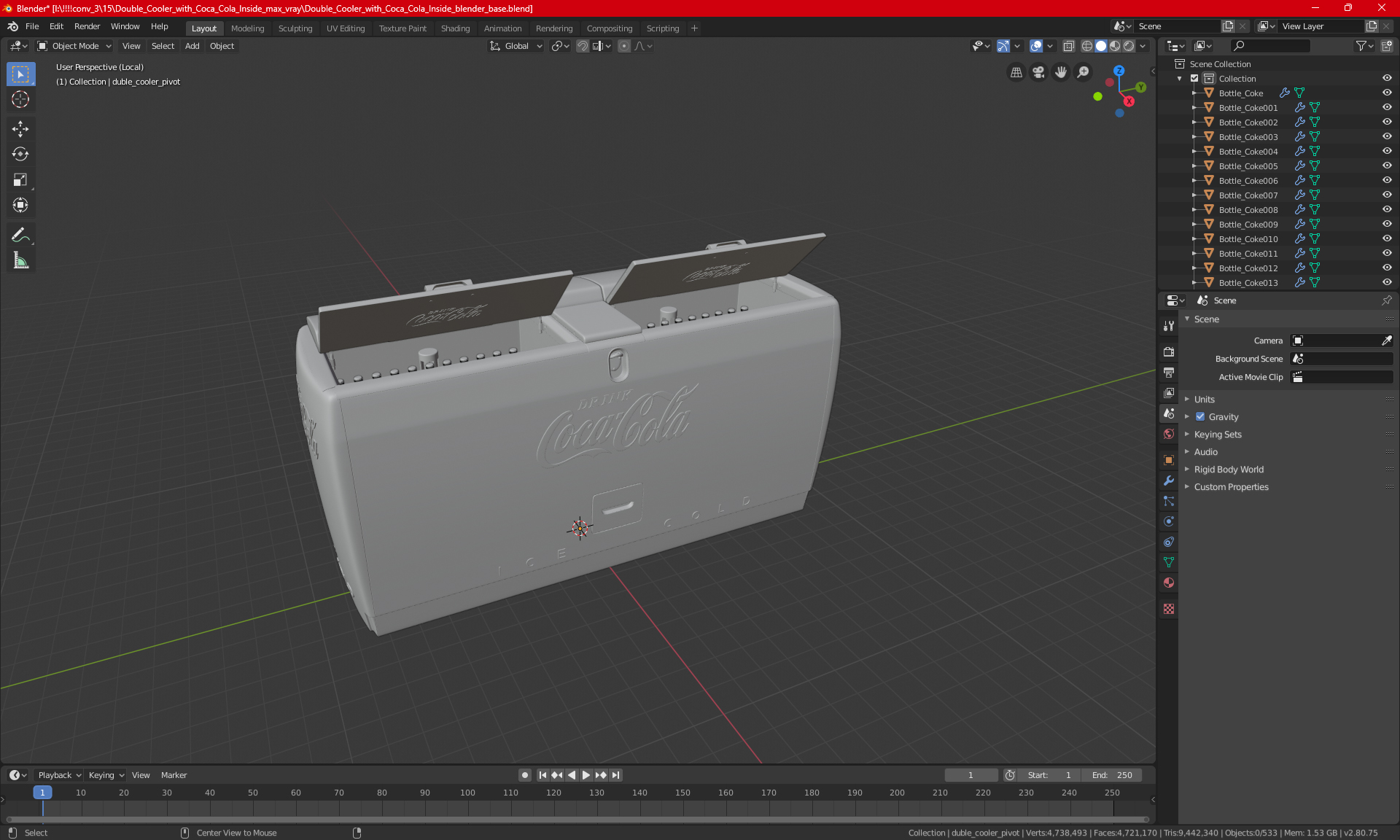Choose the Annotate pencil tool
The image size is (1400, 840).
pos(20,235)
